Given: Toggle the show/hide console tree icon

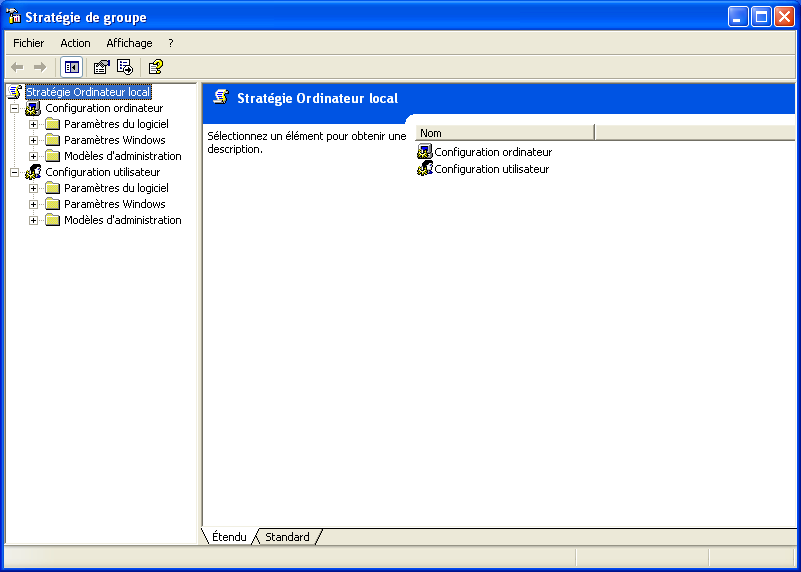Looking at the screenshot, I should [x=72, y=67].
